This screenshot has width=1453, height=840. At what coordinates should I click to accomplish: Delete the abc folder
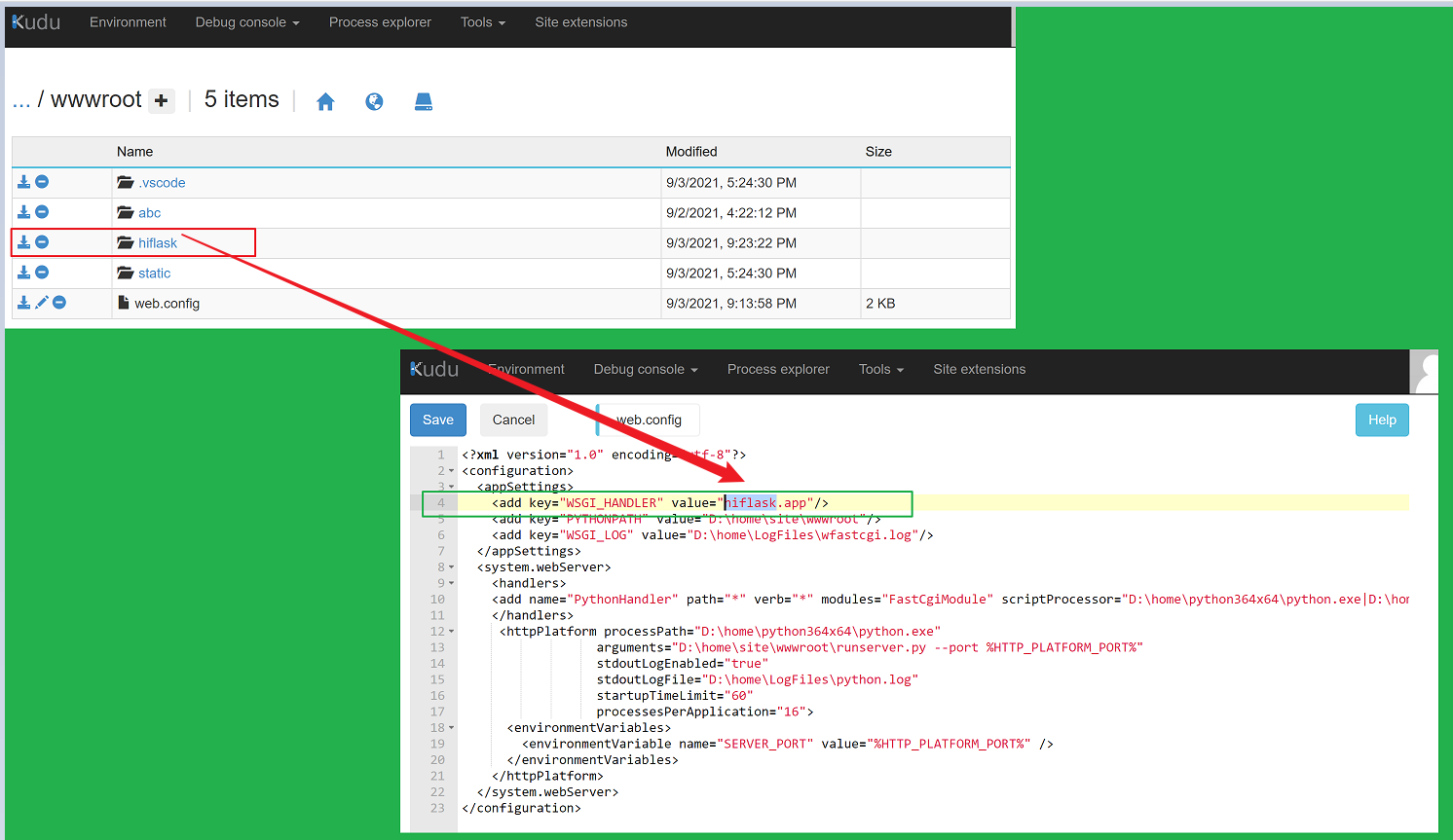coord(42,212)
